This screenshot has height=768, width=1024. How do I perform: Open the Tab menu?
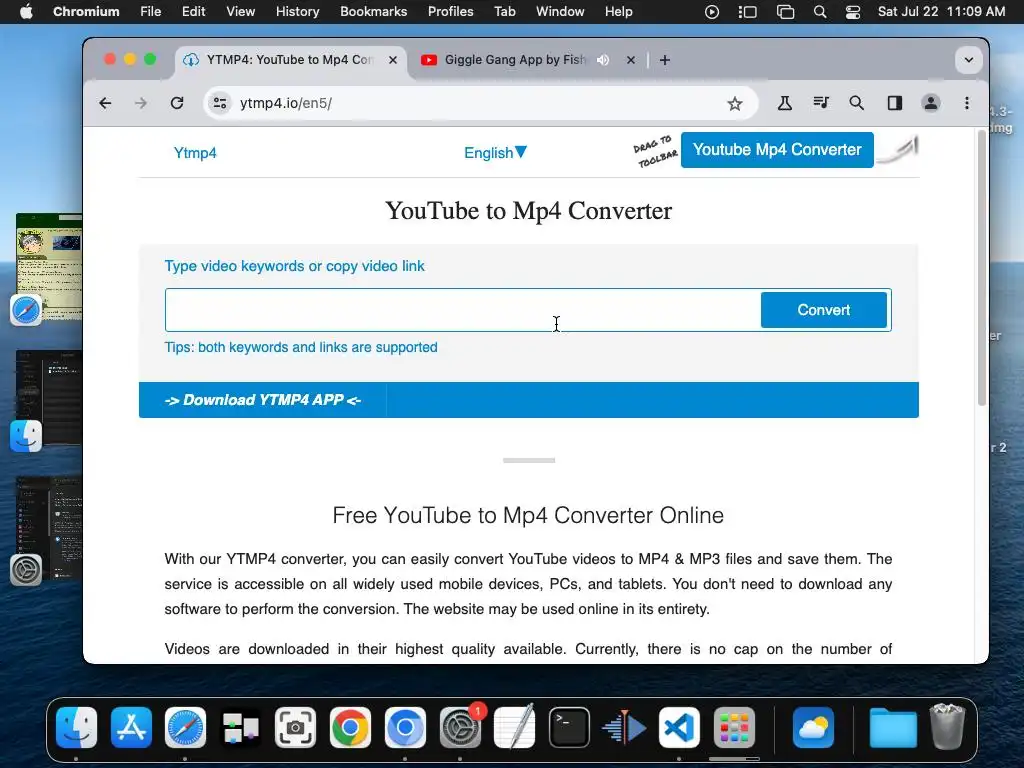point(504,12)
